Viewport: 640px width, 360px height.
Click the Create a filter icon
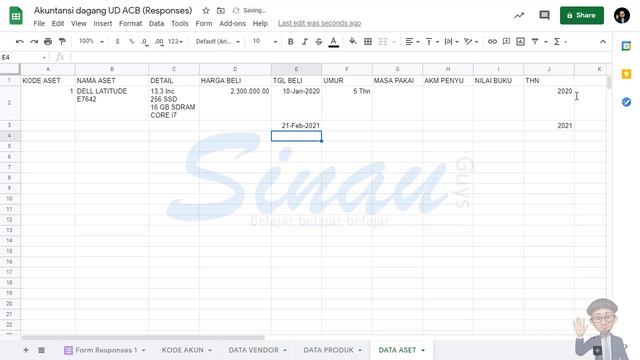click(535, 42)
